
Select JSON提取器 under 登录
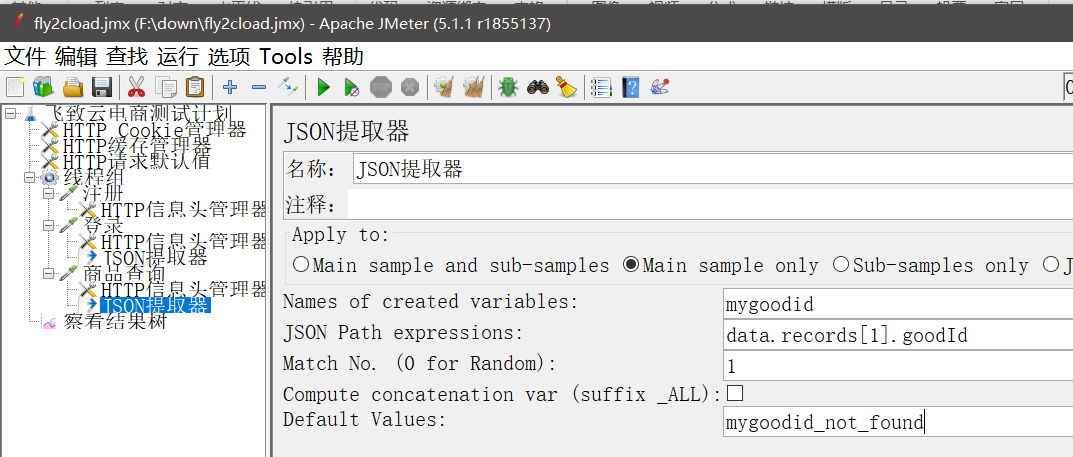pyautogui.click(x=154, y=257)
